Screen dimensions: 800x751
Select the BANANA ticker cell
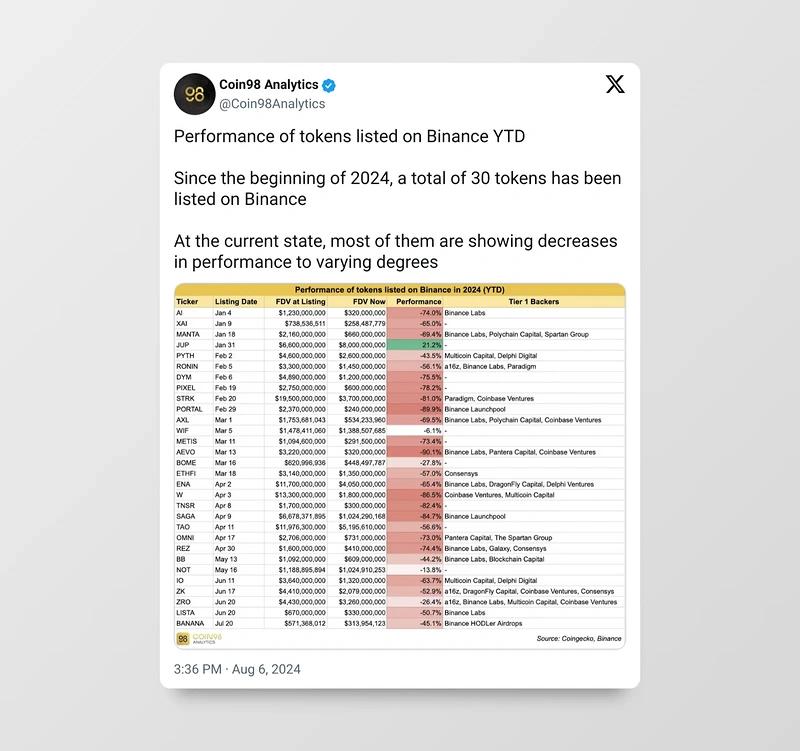point(191,623)
